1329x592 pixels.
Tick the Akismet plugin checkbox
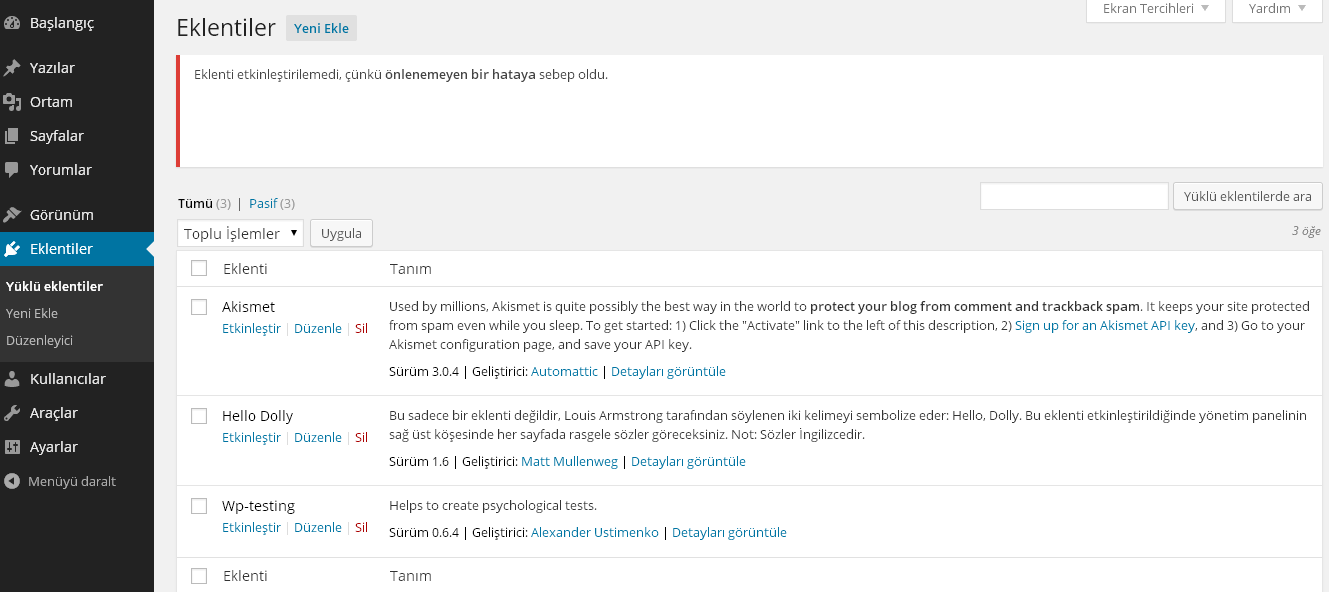tap(199, 307)
